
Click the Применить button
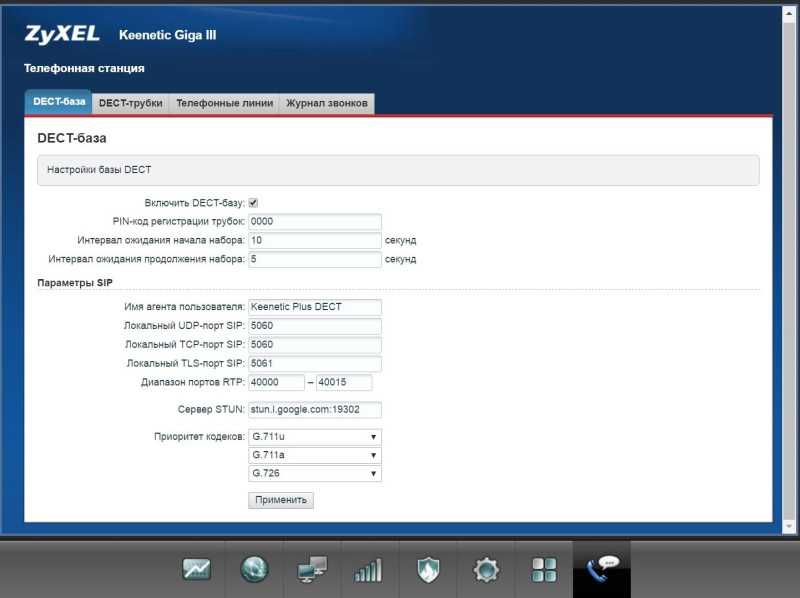tap(281, 500)
